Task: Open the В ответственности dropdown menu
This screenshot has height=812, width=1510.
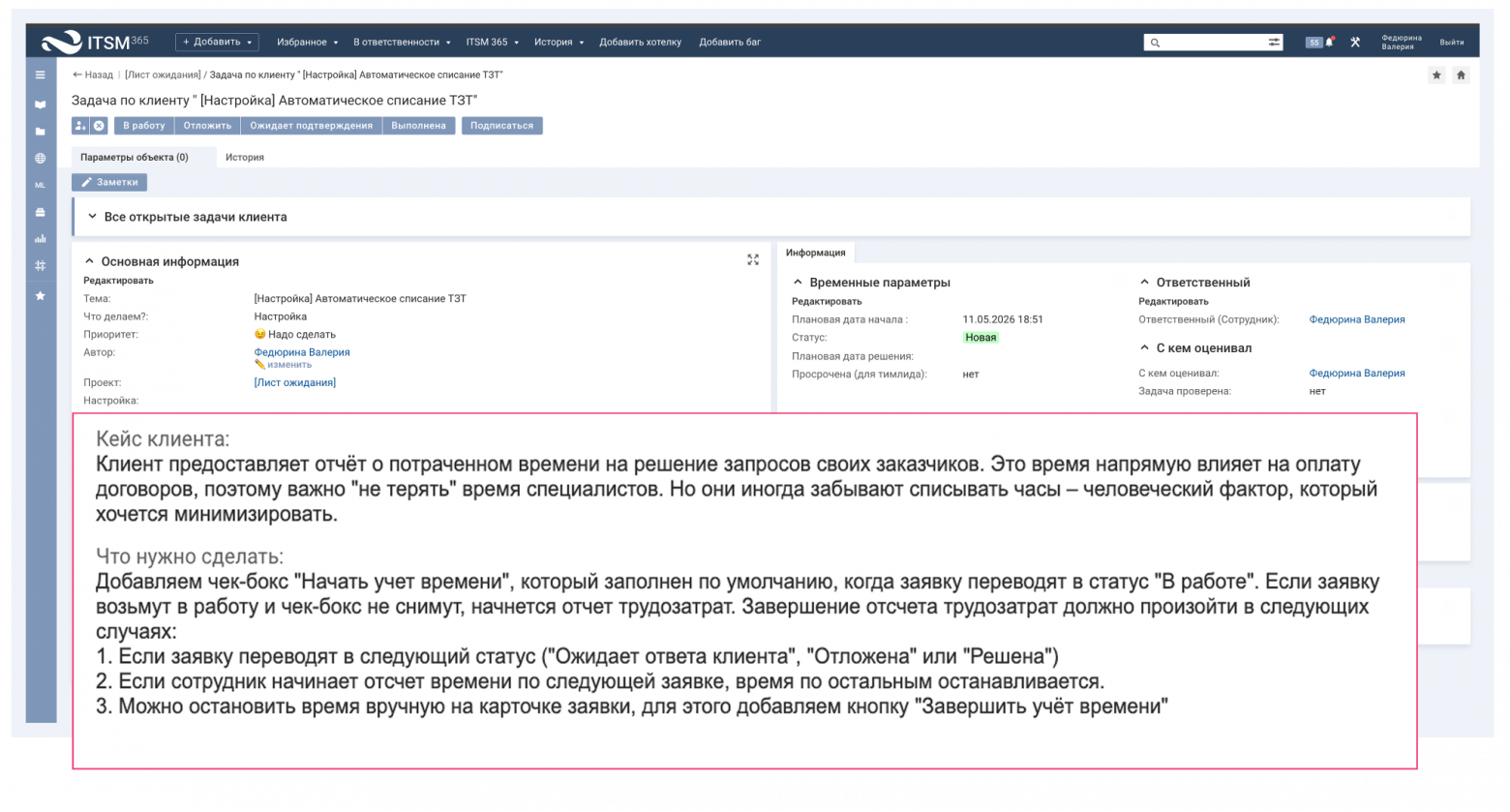Action: tap(402, 42)
